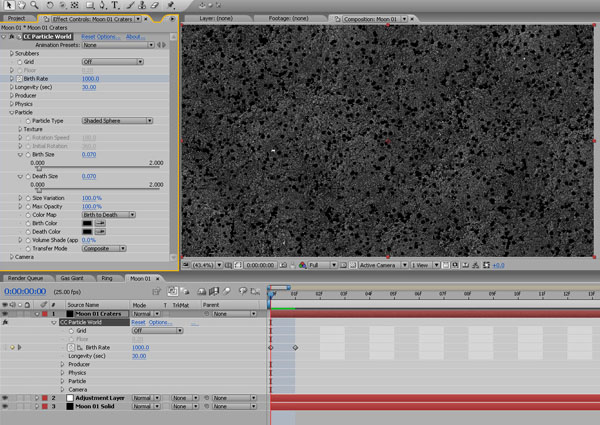This screenshot has height=425, width=600.
Task: Open the Gas Giant timeline tab
Action: 71,278
